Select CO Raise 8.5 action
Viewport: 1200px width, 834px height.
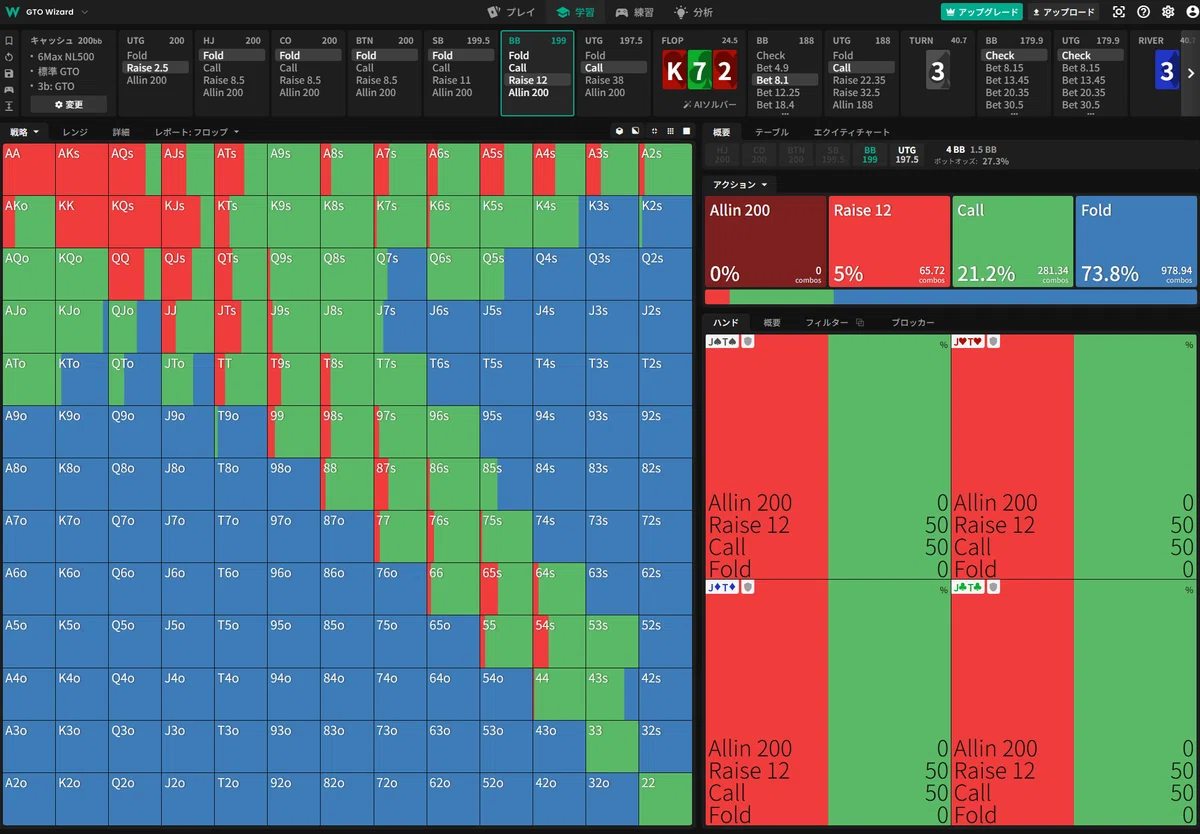tap(308, 80)
